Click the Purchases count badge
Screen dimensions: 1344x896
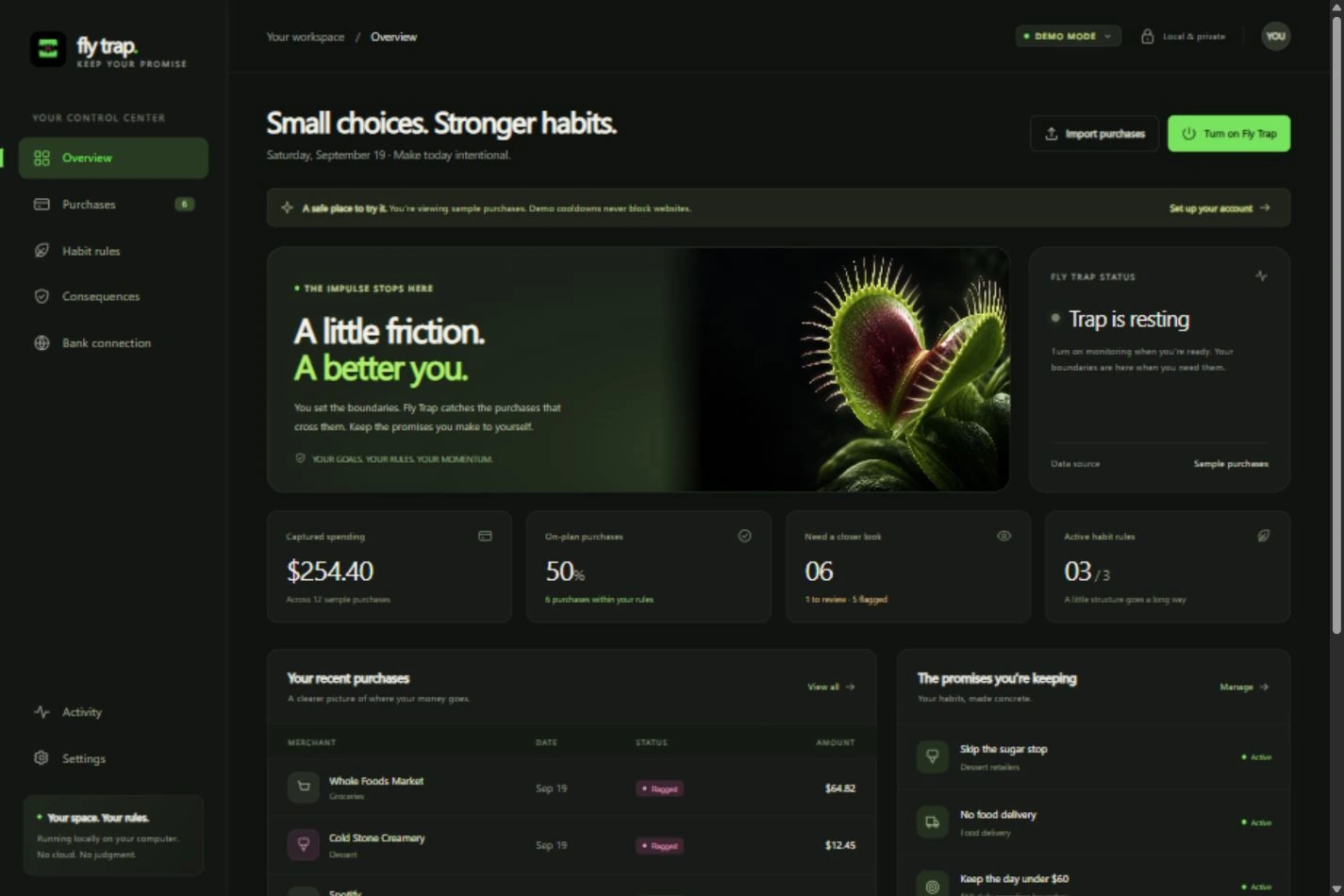click(185, 204)
